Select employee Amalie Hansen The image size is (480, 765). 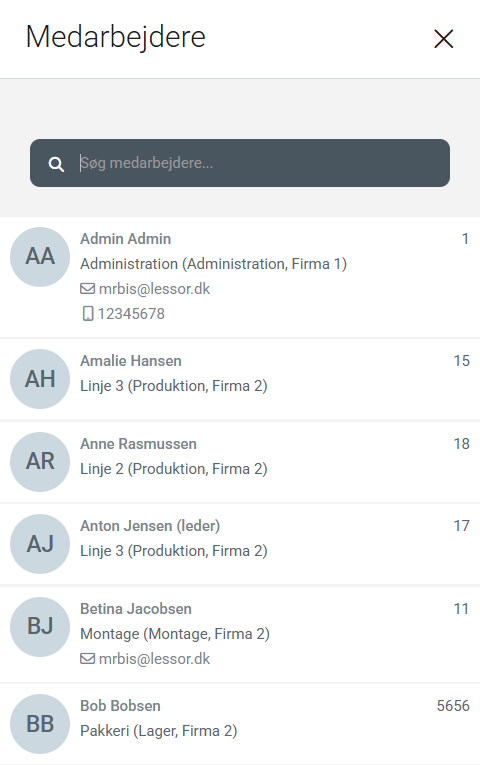click(x=240, y=379)
